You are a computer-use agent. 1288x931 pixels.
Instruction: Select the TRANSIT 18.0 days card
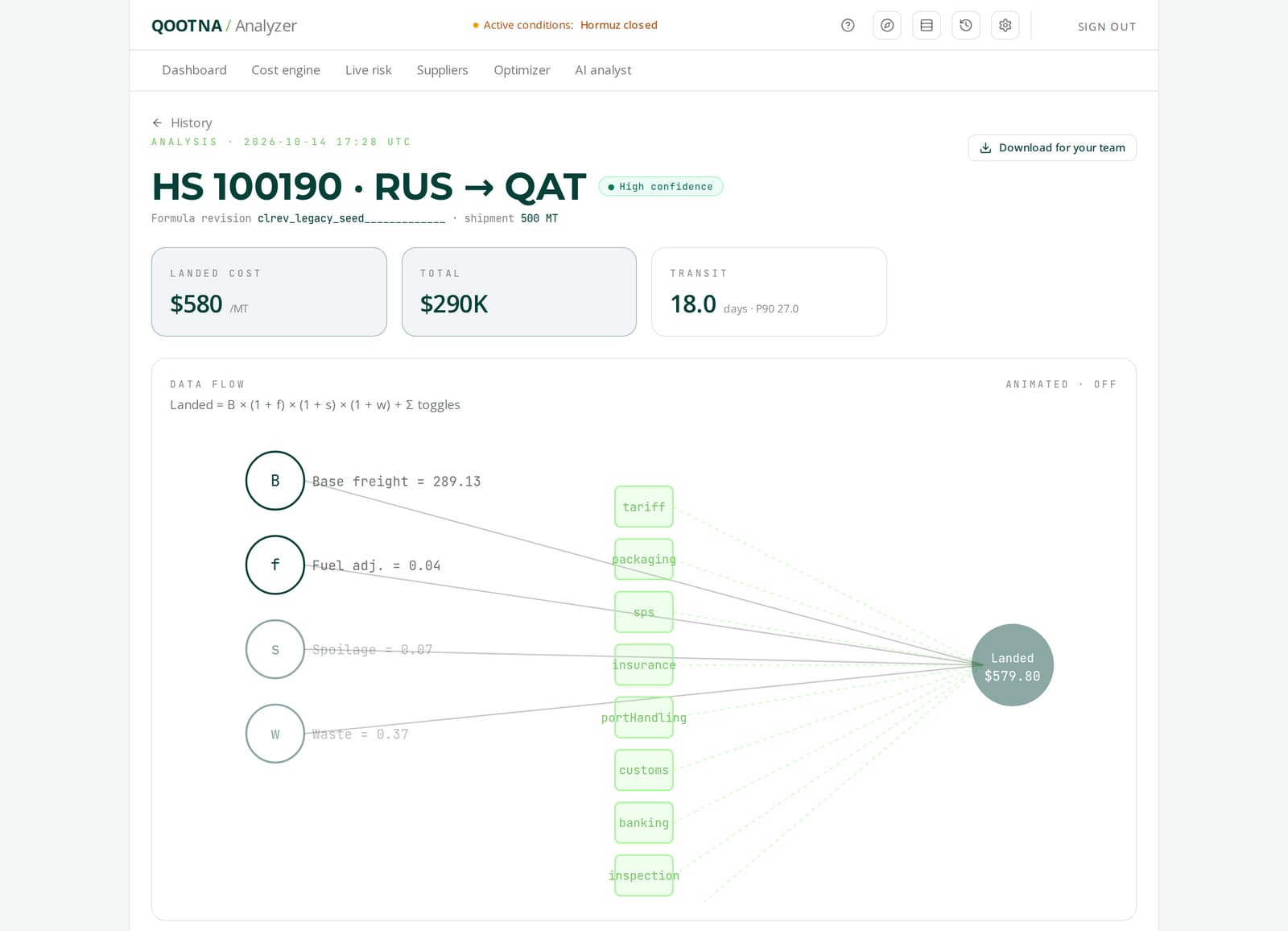pos(769,292)
